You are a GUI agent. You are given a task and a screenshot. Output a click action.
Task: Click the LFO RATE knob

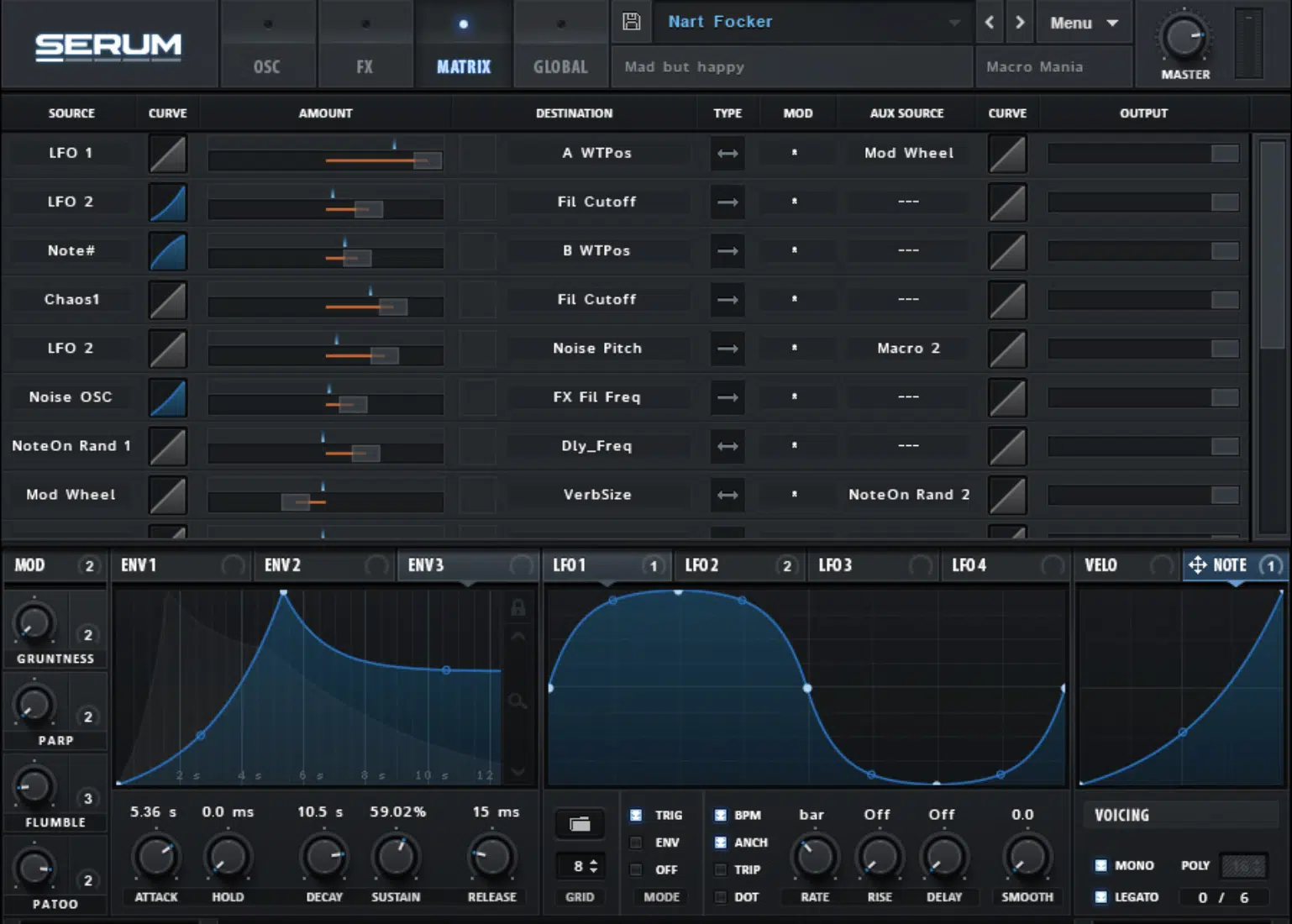(815, 857)
